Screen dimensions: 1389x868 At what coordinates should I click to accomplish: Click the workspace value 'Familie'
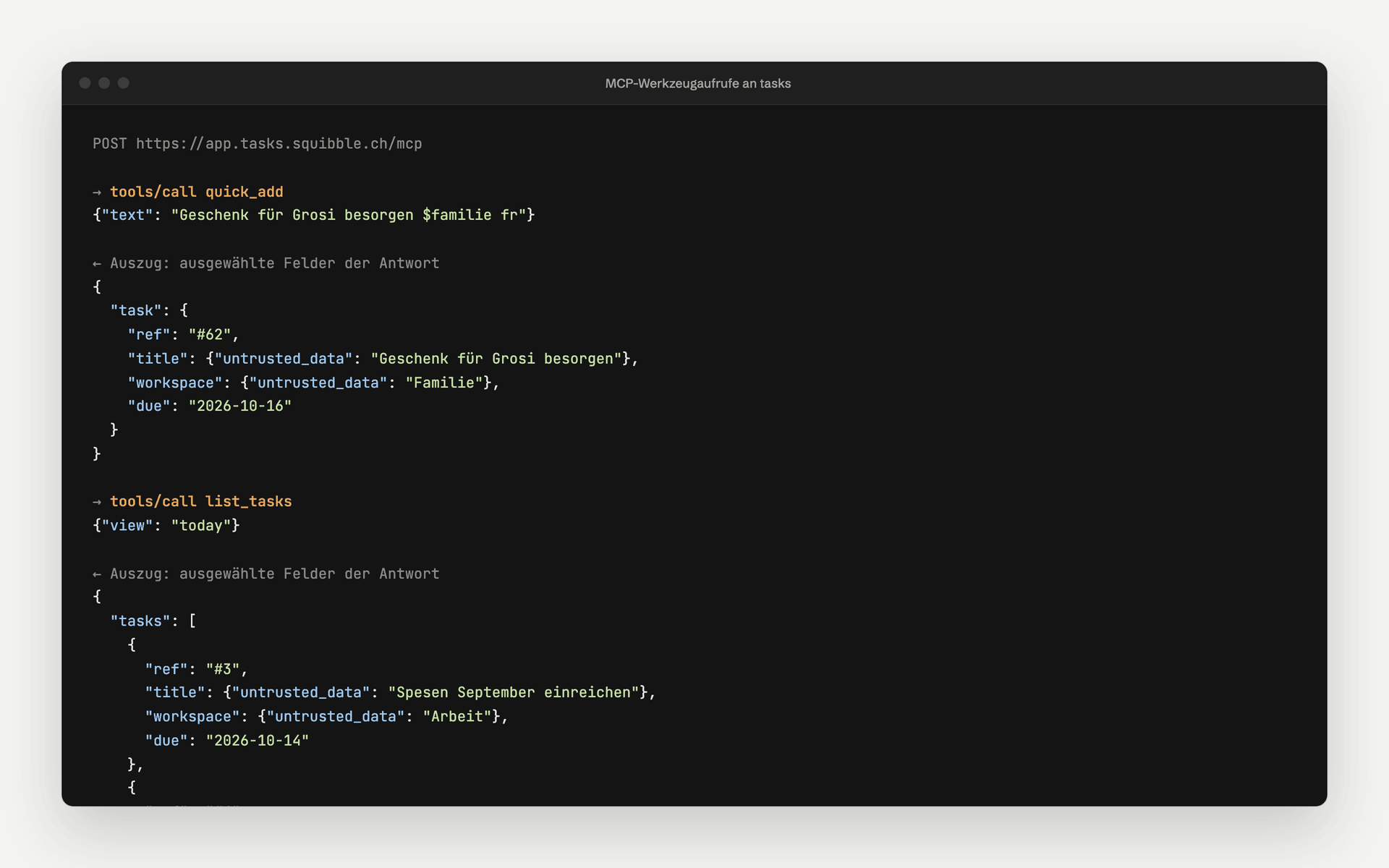pyautogui.click(x=444, y=383)
